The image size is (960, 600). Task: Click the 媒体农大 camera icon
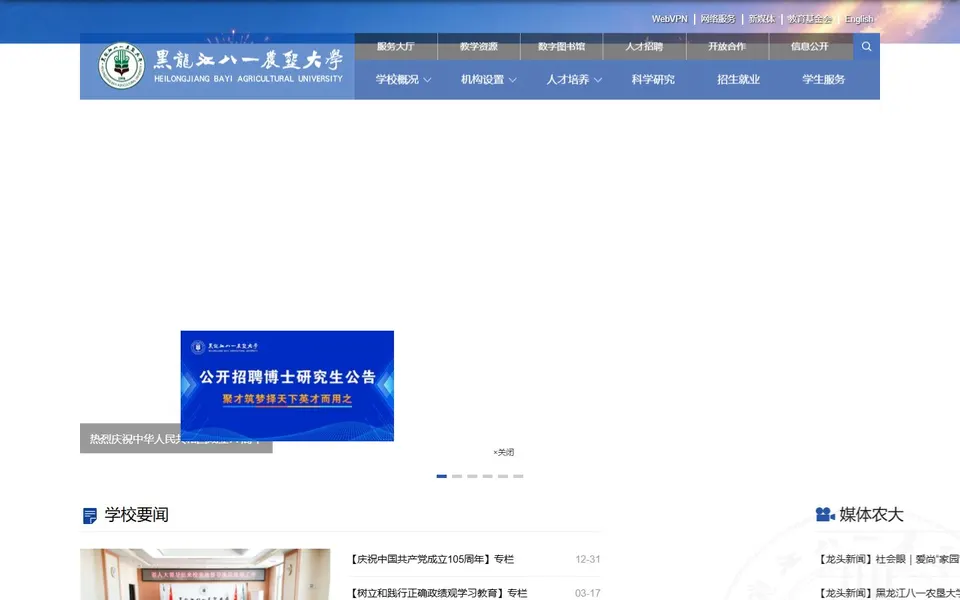(825, 514)
